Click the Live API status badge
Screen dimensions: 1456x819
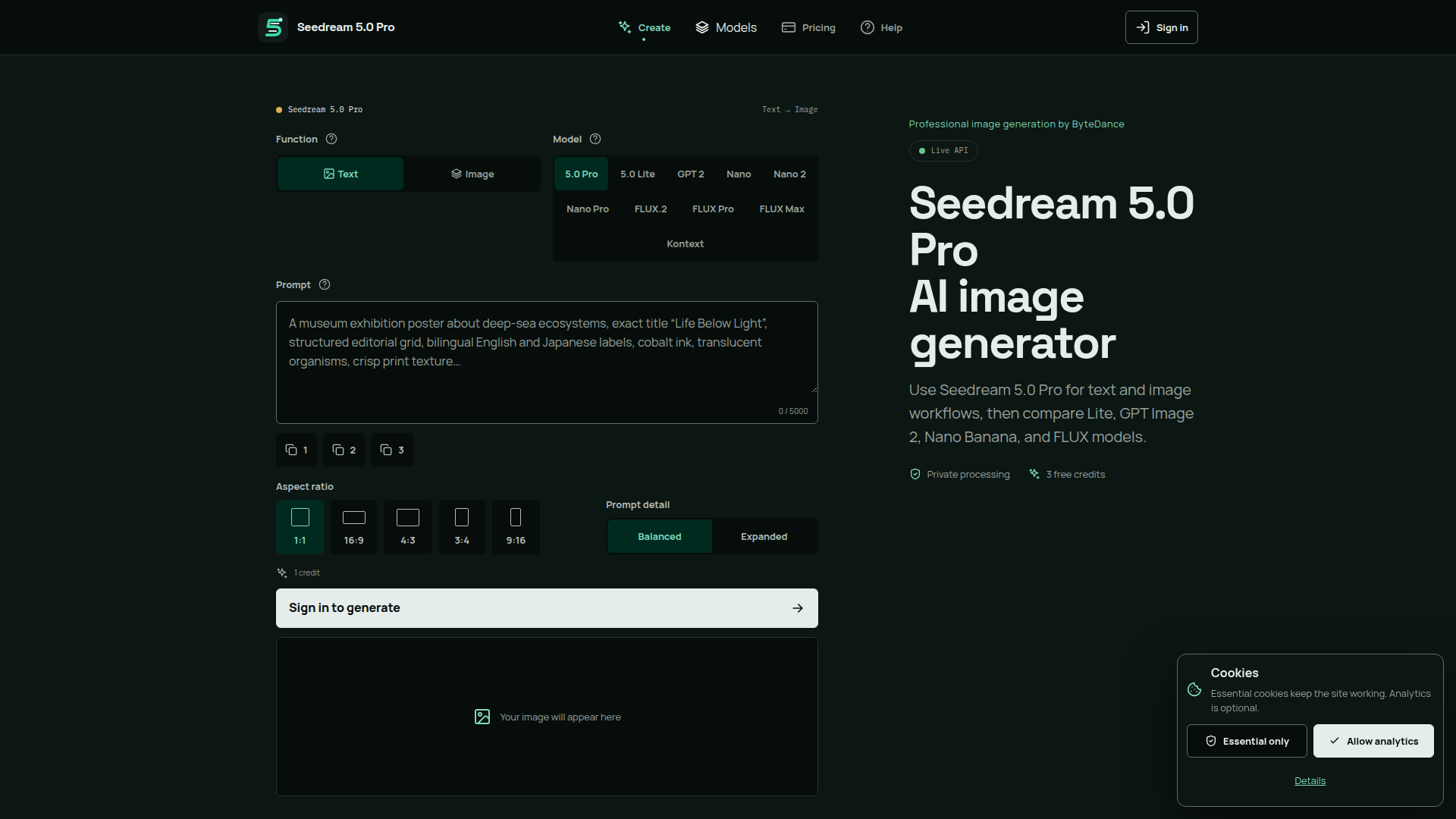tap(943, 151)
